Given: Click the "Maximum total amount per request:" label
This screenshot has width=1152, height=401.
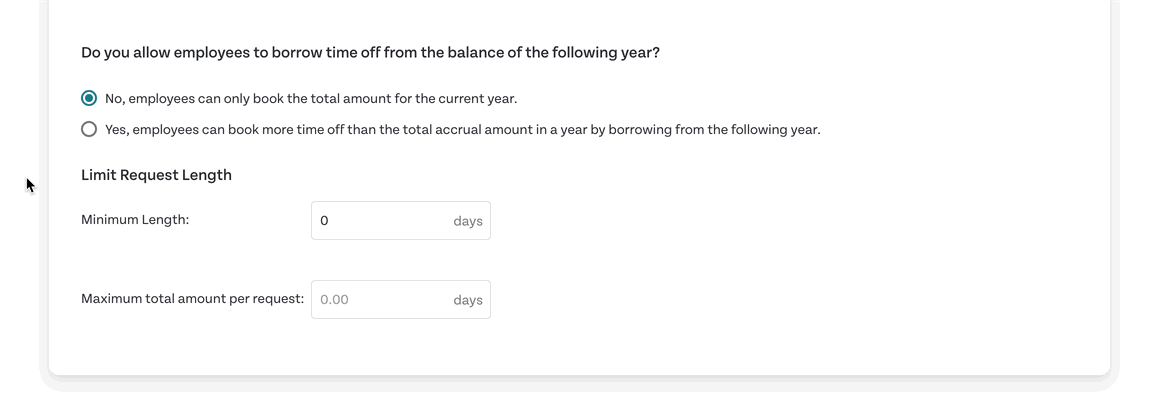Looking at the screenshot, I should click(x=192, y=299).
